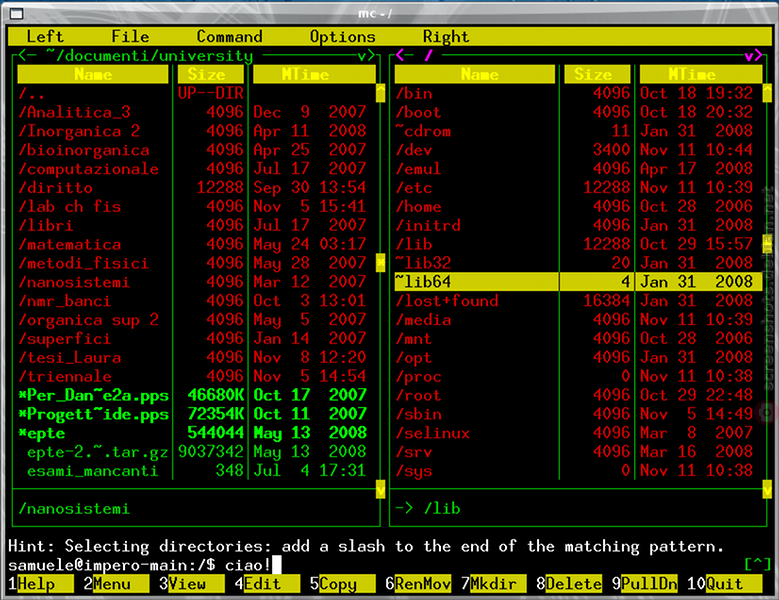Sort right panel by Name column
Viewport: 779px width, 600px height.
click(475, 74)
